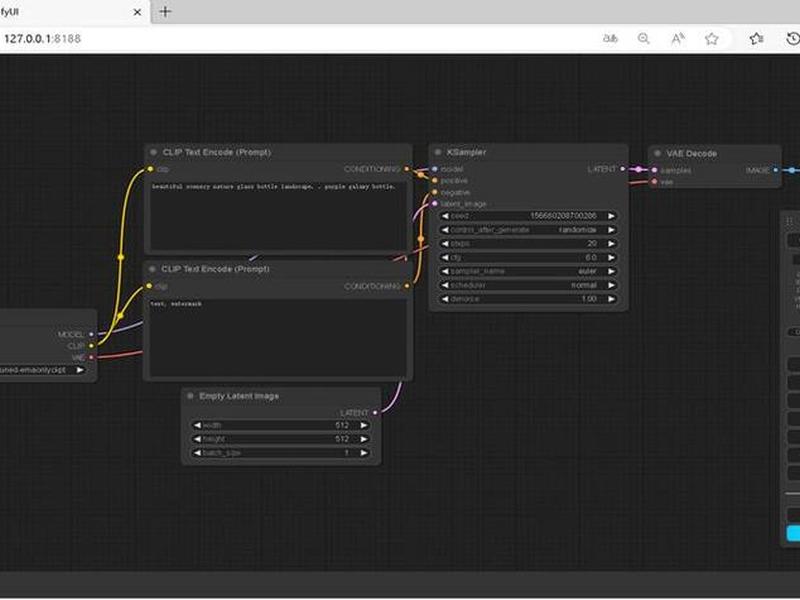Increase the KSampler seed with right arrow
The height and width of the screenshot is (600, 800).
pos(611,216)
